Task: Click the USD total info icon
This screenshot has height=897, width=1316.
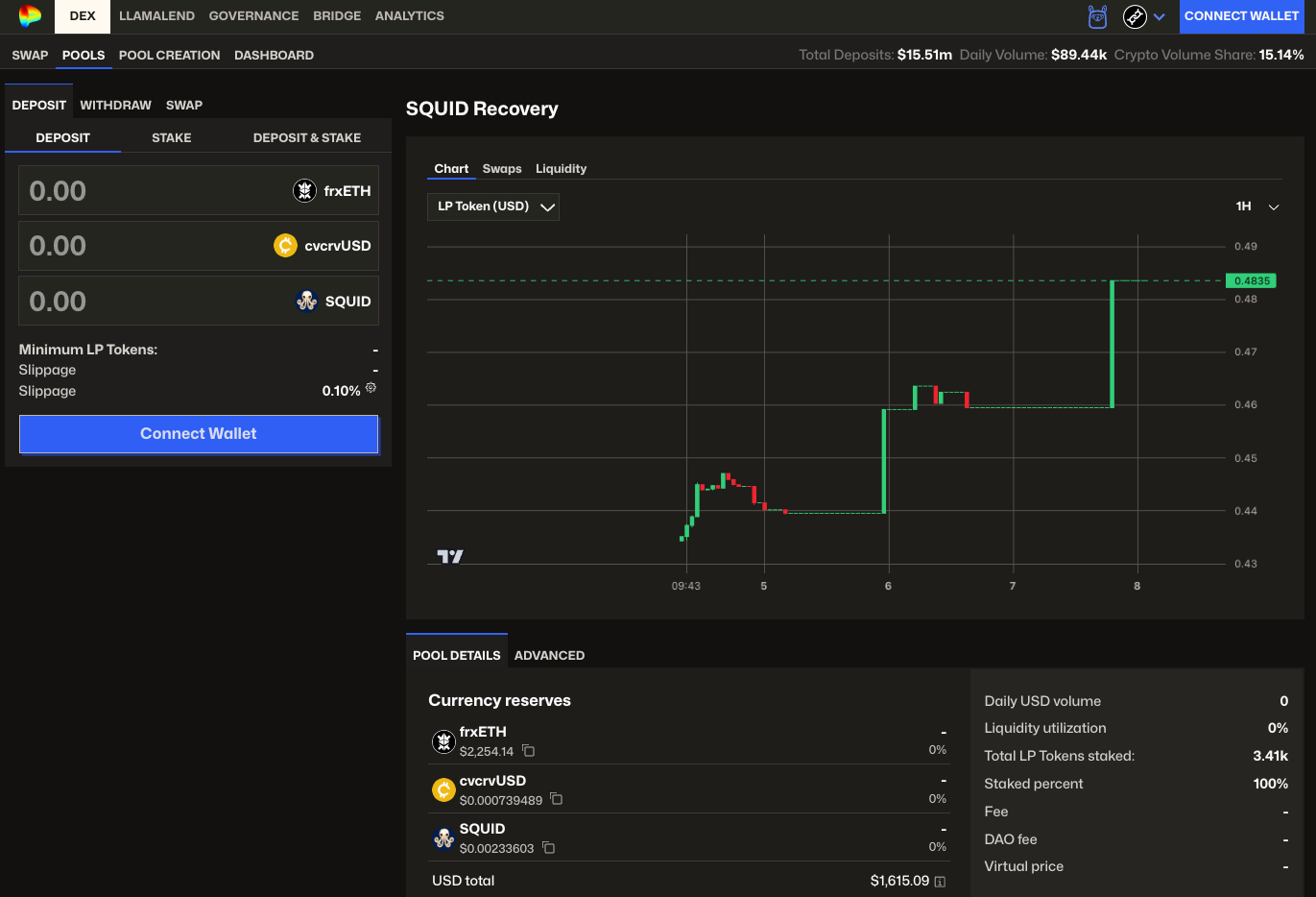Action: click(x=940, y=882)
